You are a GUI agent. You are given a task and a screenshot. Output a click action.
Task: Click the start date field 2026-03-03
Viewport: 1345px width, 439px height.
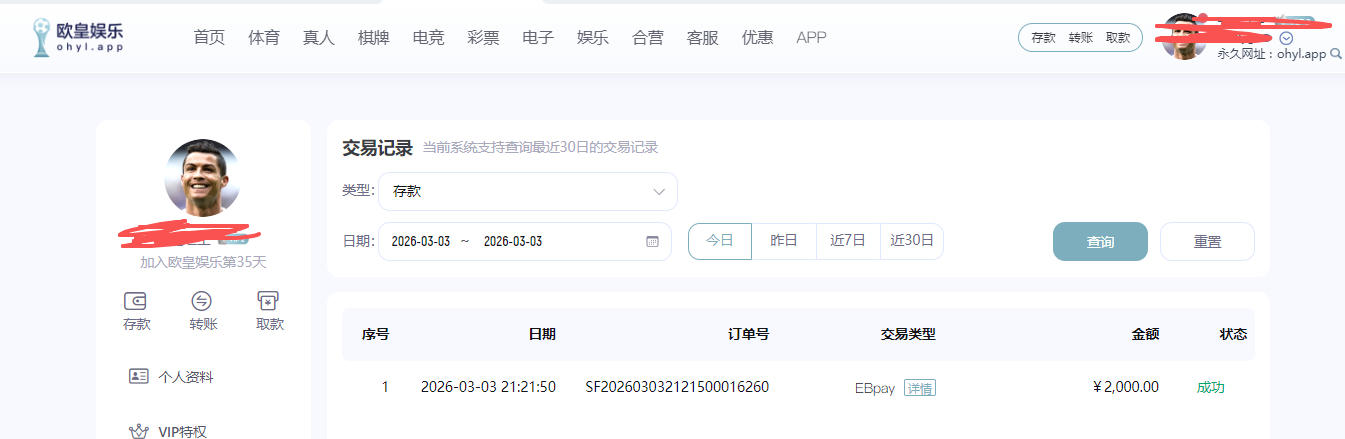pos(421,242)
